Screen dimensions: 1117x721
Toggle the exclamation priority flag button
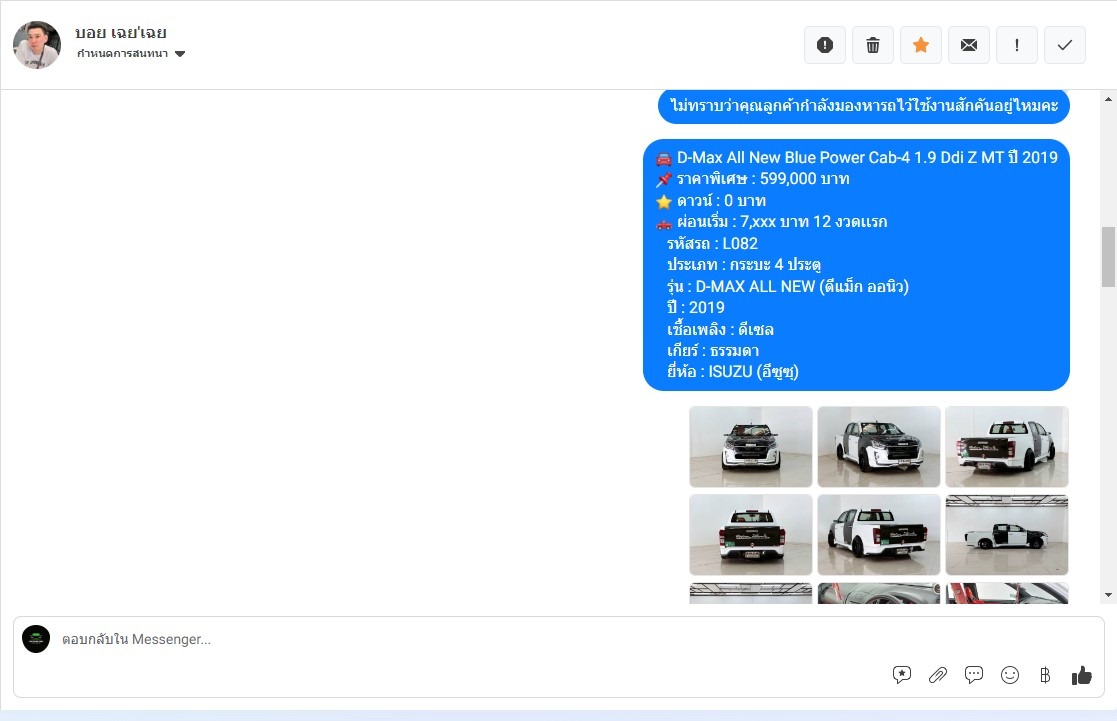coord(1017,45)
